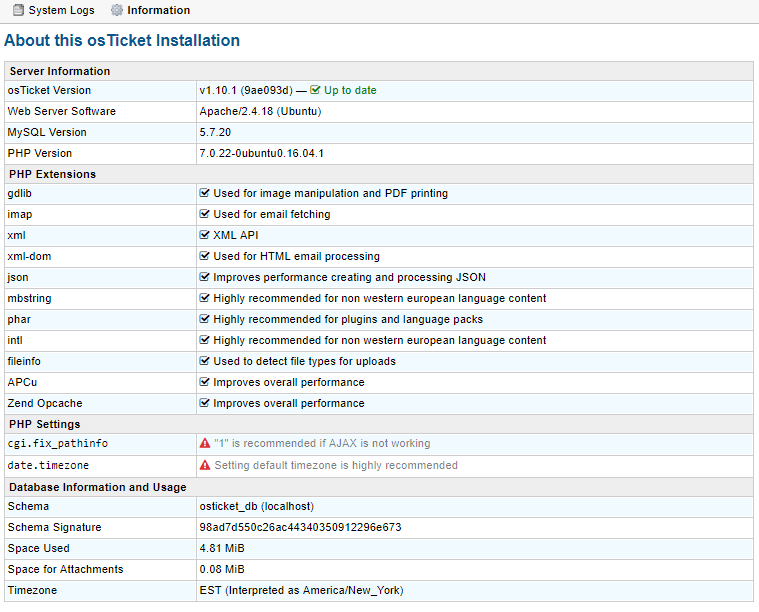Image resolution: width=759 pixels, height=612 pixels.
Task: Click the value Apache/2.4.18 (Ubuntu)
Action: click(260, 111)
